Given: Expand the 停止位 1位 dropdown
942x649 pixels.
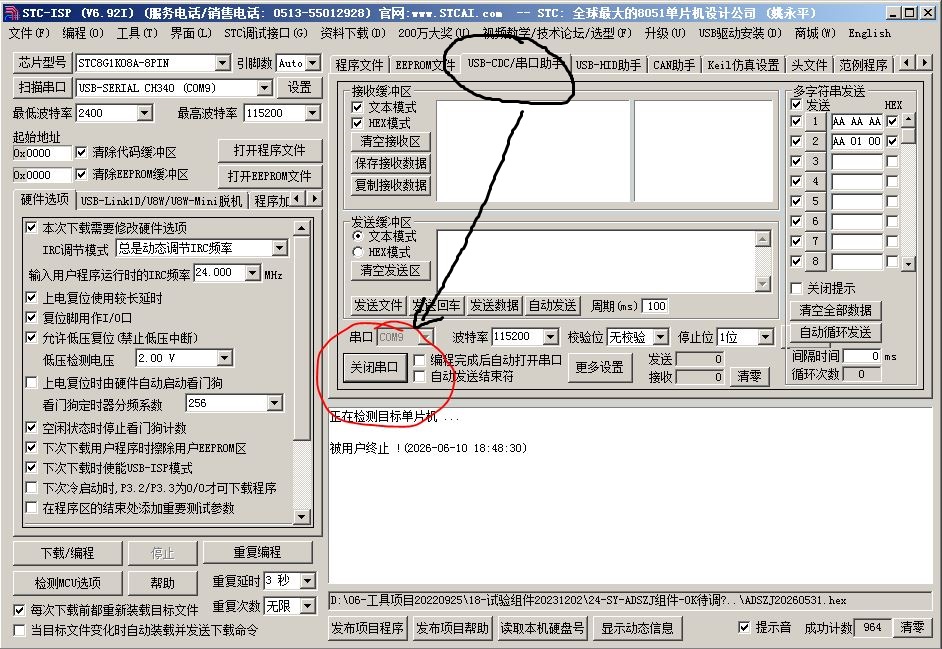Looking at the screenshot, I should click(x=765, y=337).
